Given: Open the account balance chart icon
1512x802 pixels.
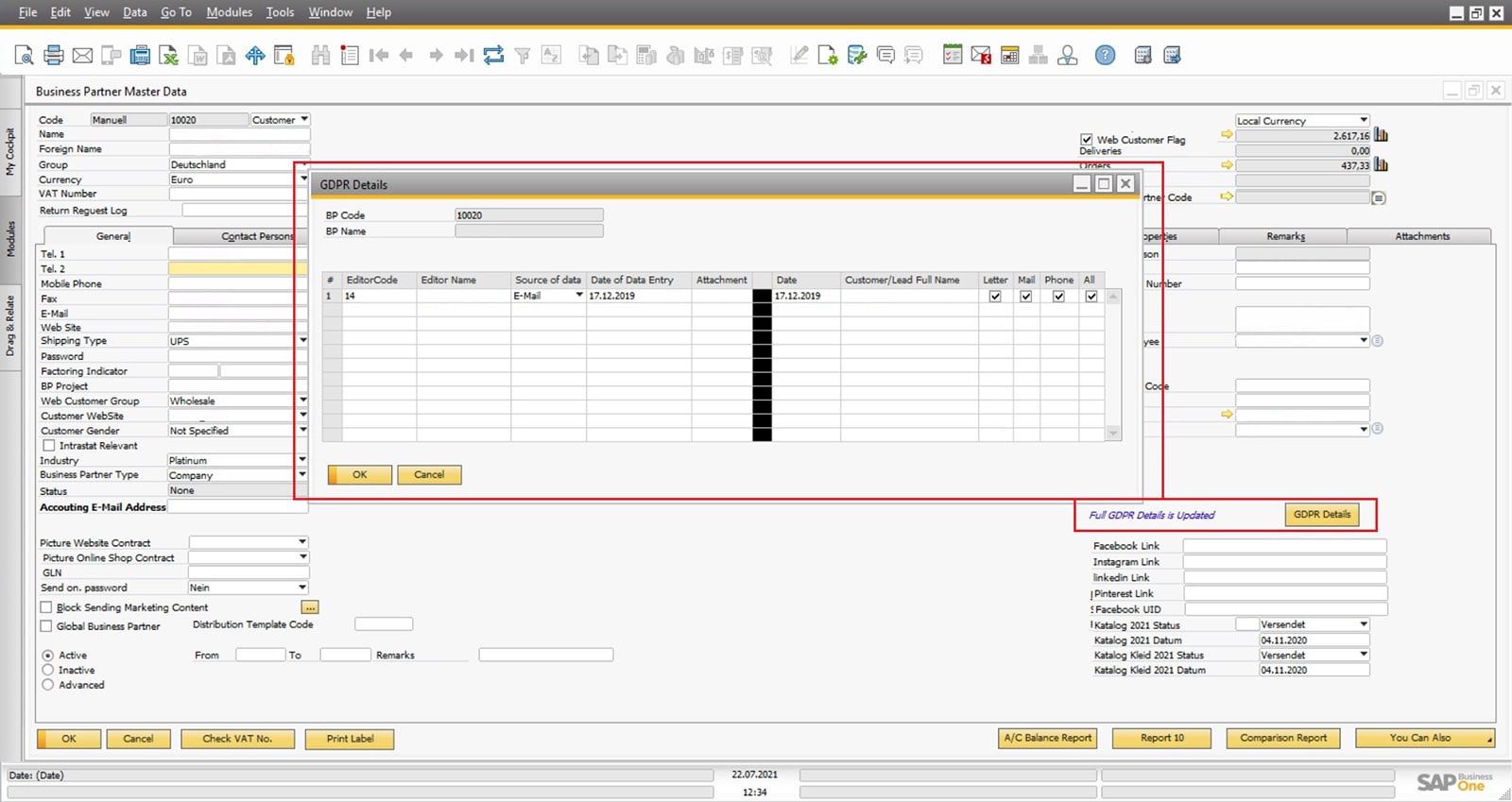Looking at the screenshot, I should coord(1381,135).
